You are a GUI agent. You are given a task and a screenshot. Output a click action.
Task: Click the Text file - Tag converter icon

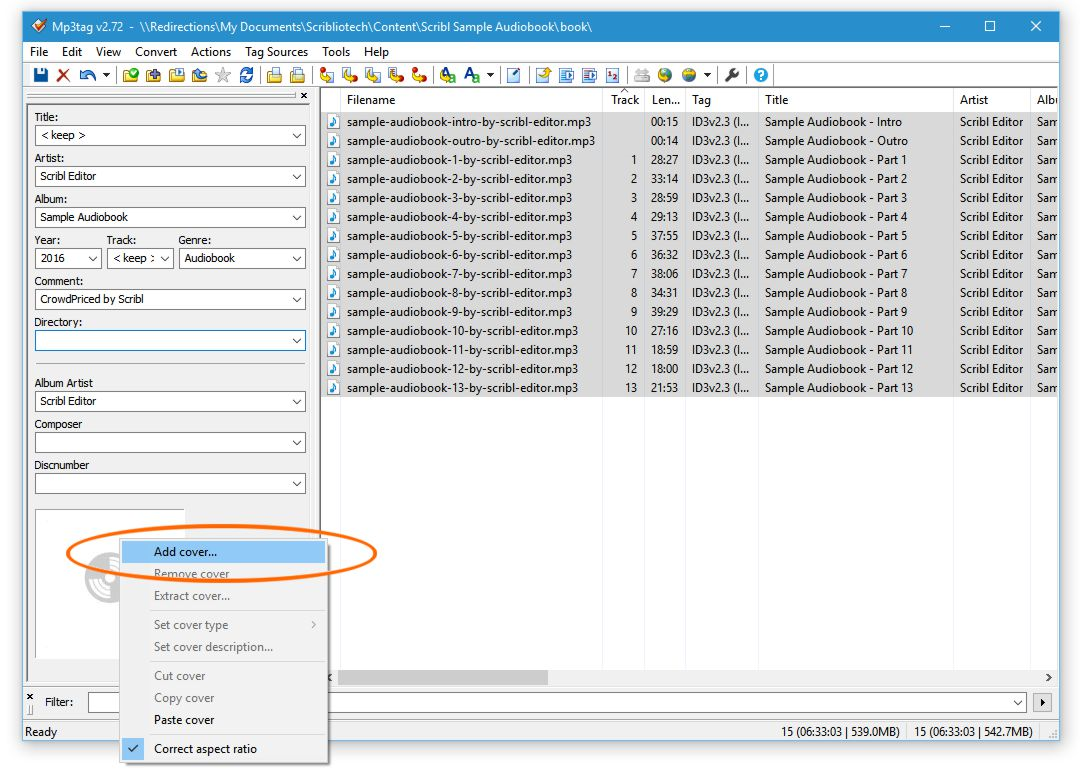pyautogui.click(x=396, y=75)
